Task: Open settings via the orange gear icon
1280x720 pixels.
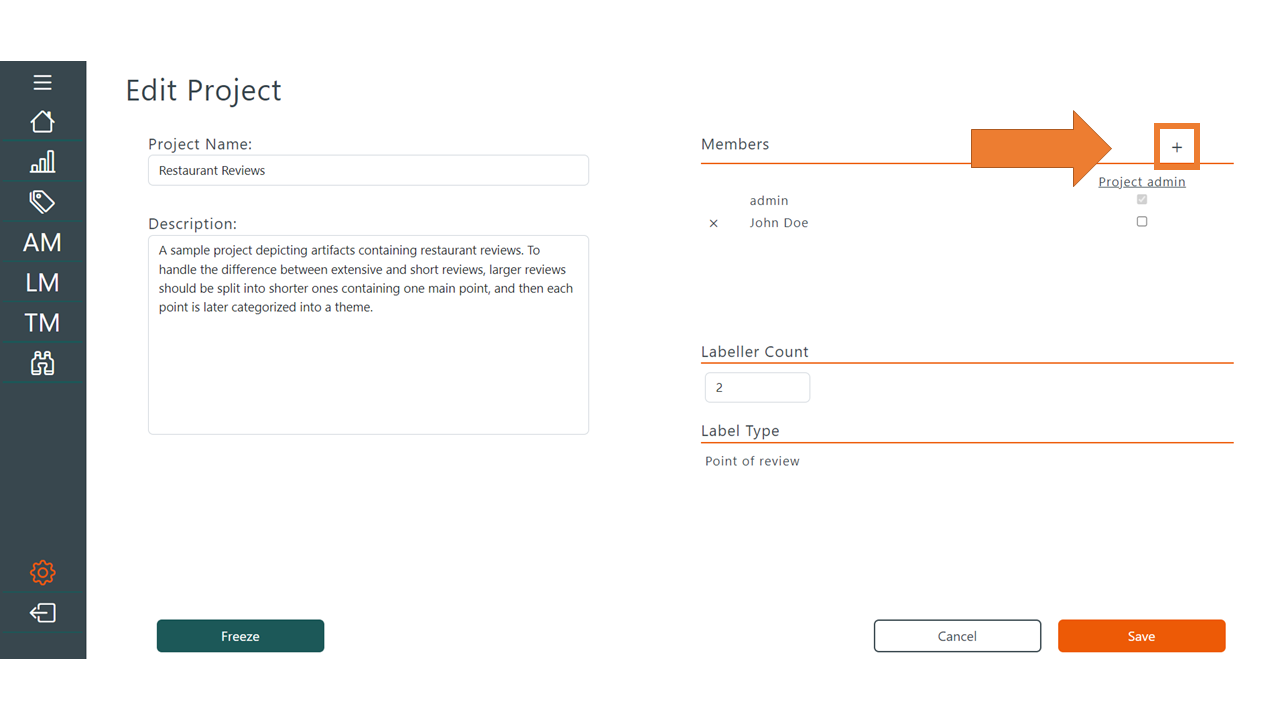Action: click(42, 572)
